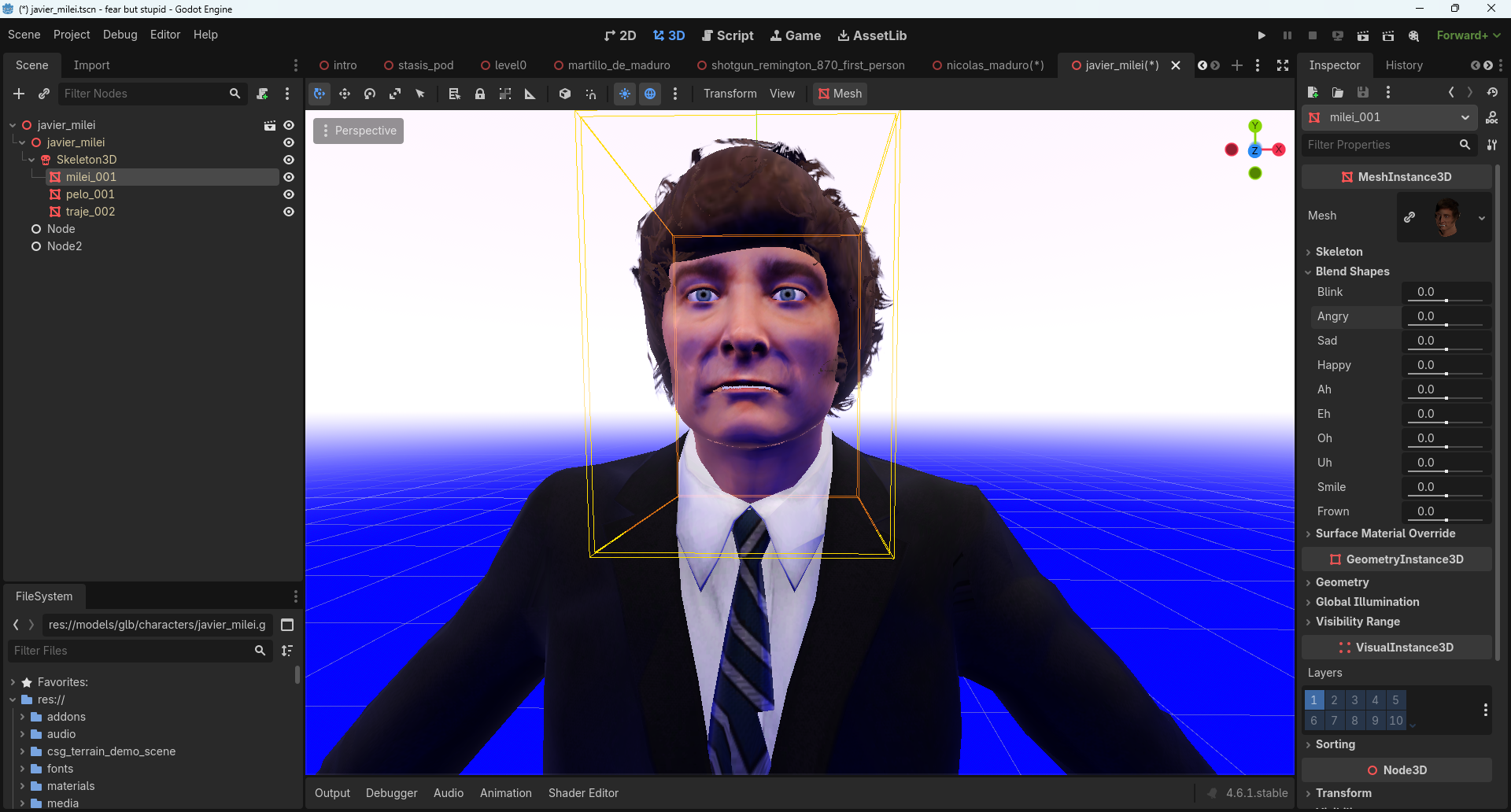
Task: Attach script to selected node icon
Action: pyautogui.click(x=263, y=94)
